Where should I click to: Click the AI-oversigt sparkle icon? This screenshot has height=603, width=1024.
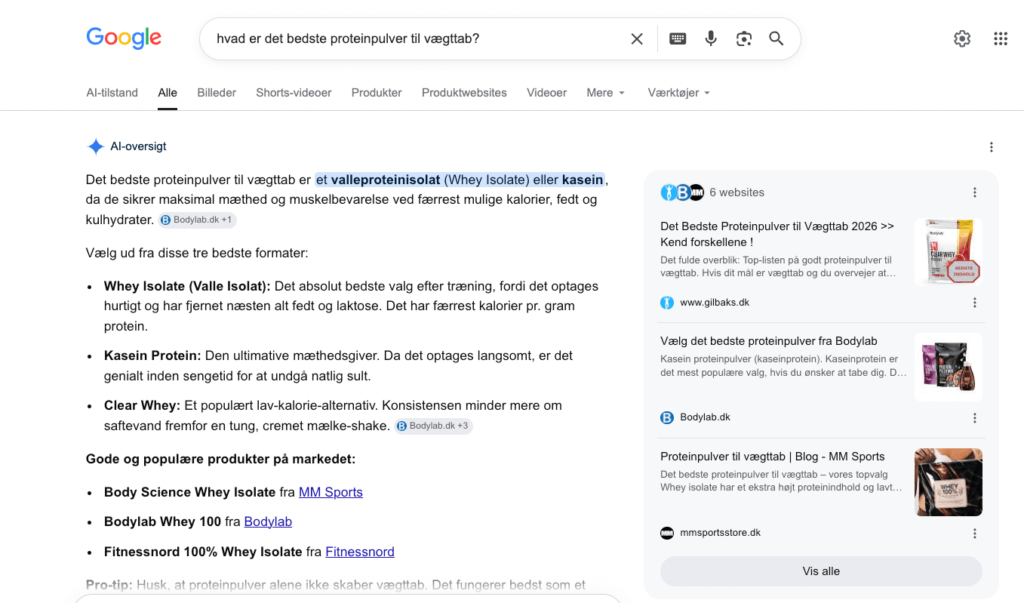tap(95, 146)
